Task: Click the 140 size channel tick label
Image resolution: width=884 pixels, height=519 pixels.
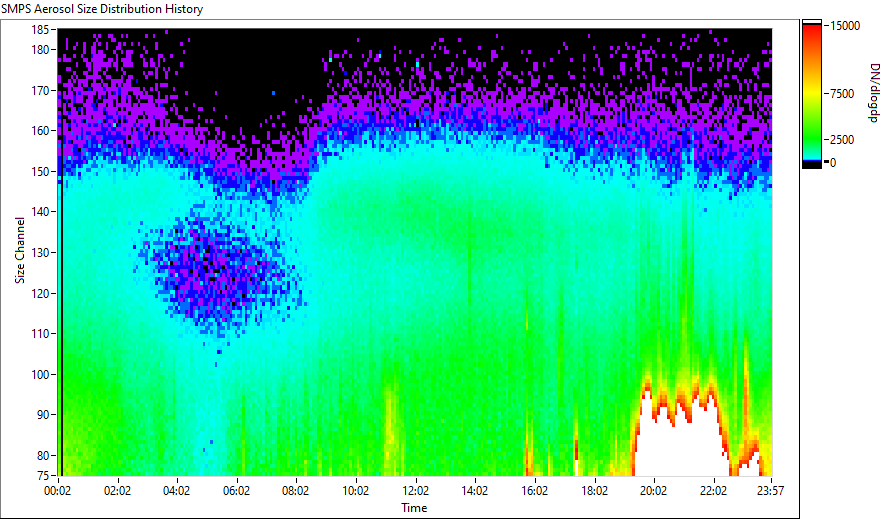Action: 42,212
